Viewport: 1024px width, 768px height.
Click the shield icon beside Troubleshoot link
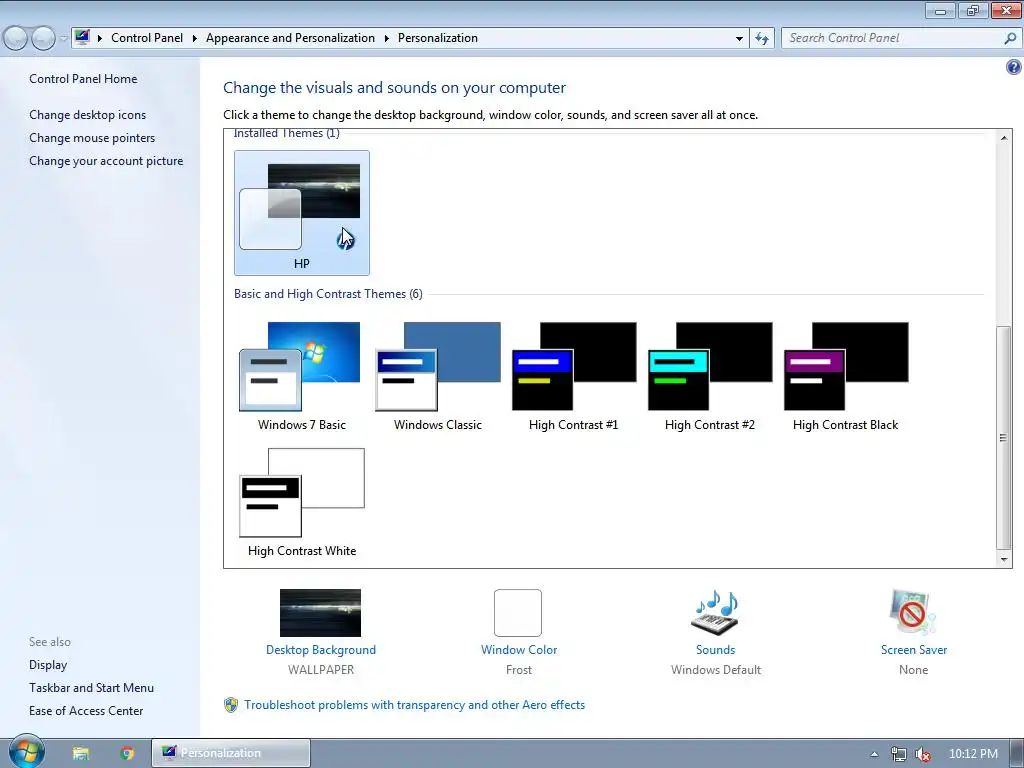[x=231, y=705]
